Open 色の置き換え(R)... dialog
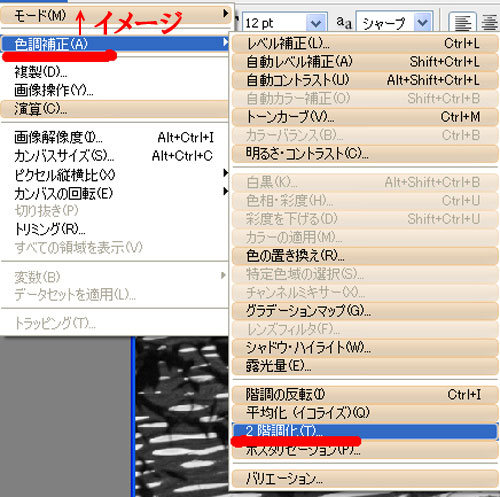Screen dimensions: 500x497 pyautogui.click(x=365, y=256)
